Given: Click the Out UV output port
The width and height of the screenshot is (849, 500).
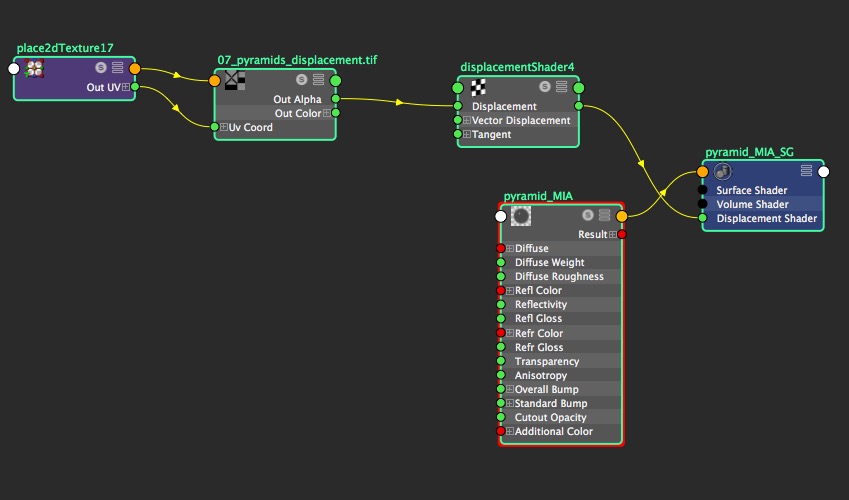Looking at the screenshot, I should (x=135, y=87).
